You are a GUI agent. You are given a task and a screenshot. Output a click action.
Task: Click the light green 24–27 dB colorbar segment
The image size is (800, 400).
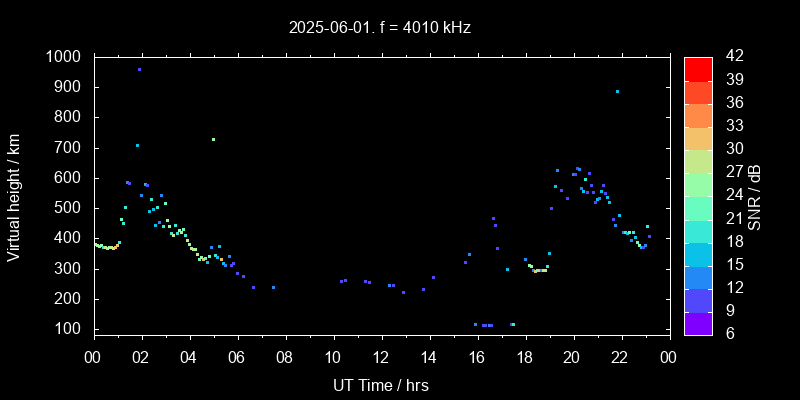coord(698,184)
